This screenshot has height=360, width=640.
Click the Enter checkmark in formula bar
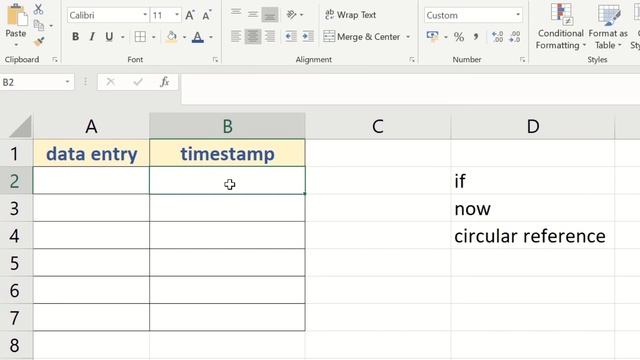click(138, 82)
